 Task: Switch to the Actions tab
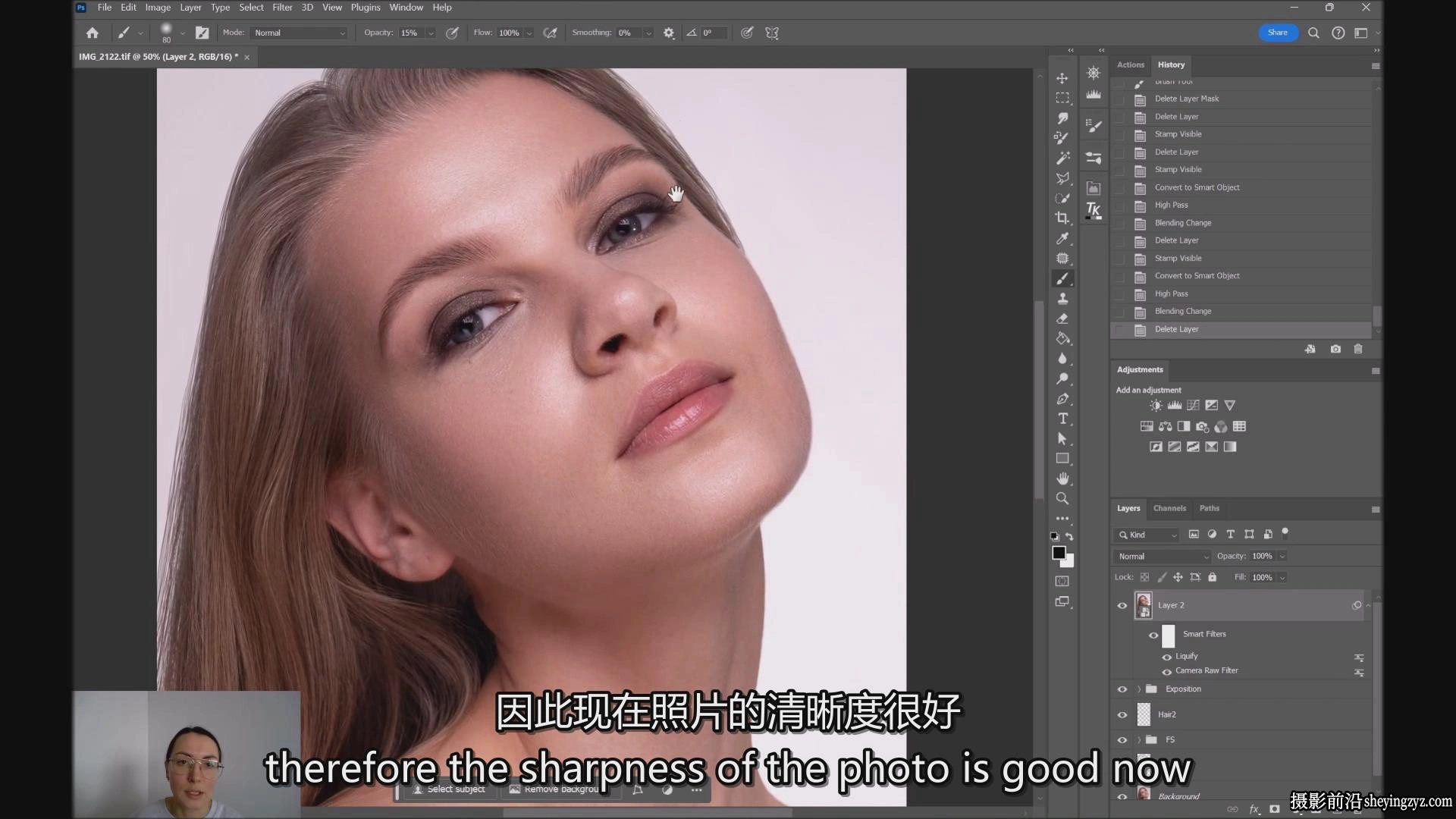click(1130, 64)
